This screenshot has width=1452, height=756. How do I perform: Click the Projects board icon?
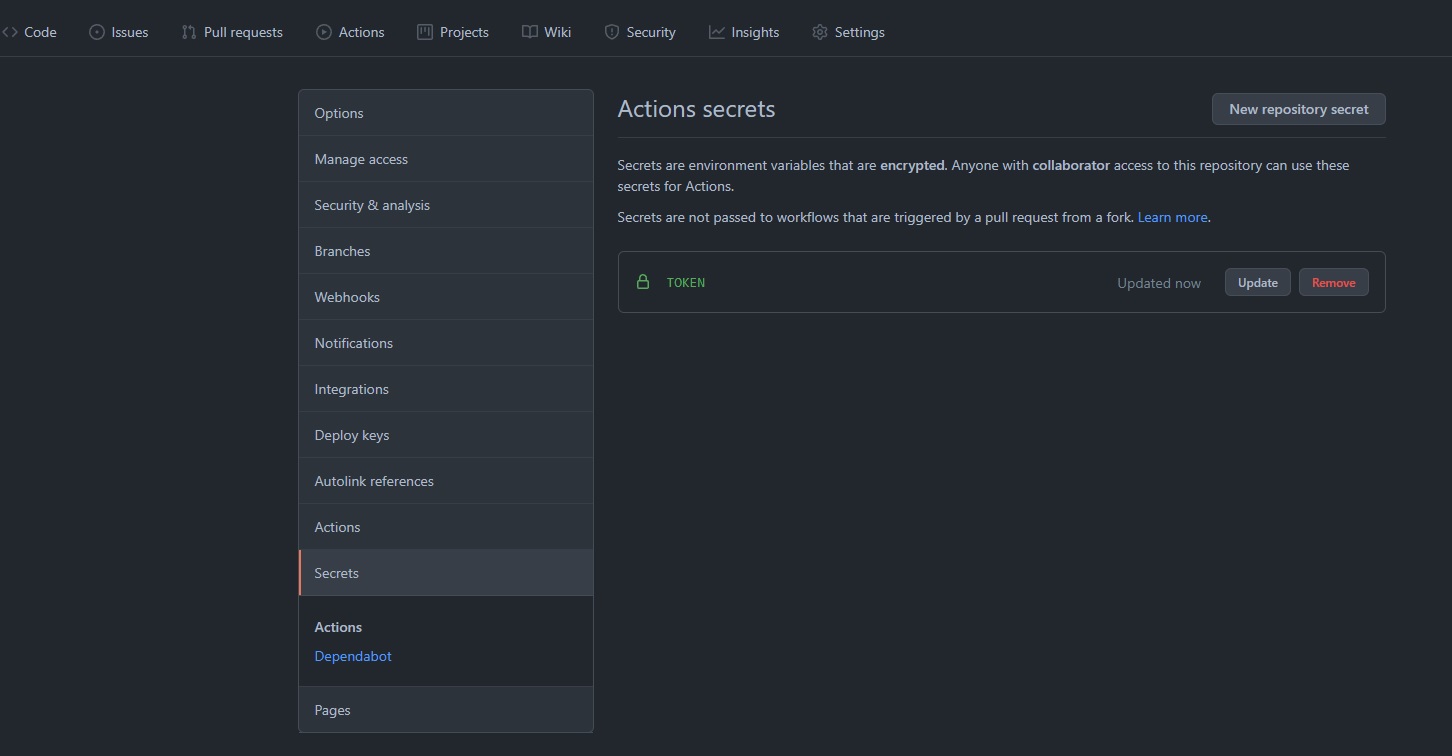(x=425, y=32)
